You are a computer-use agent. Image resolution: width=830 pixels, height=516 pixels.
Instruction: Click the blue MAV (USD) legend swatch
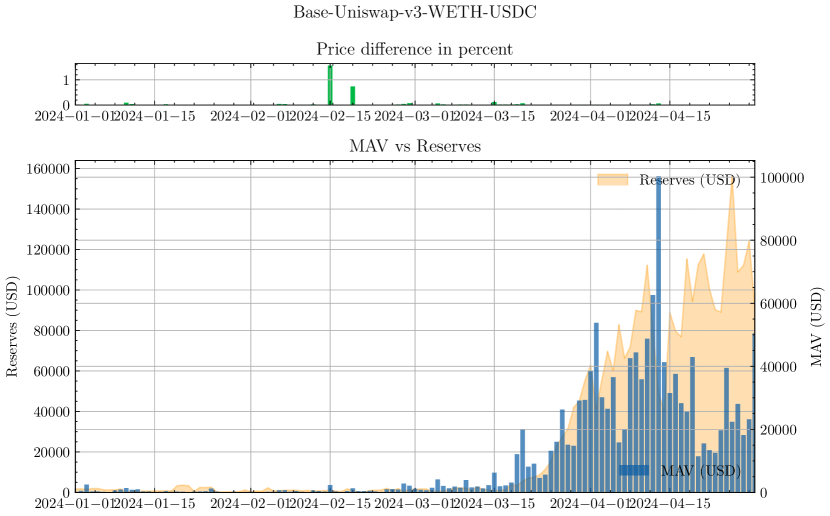[x=634, y=470]
